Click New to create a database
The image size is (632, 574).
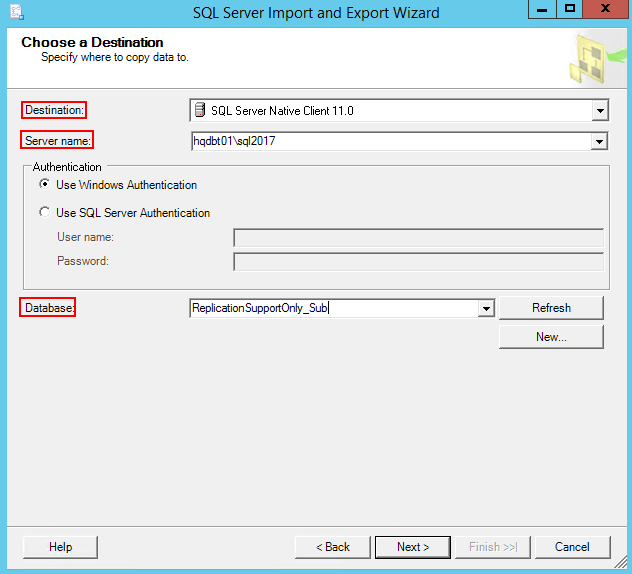(x=551, y=337)
